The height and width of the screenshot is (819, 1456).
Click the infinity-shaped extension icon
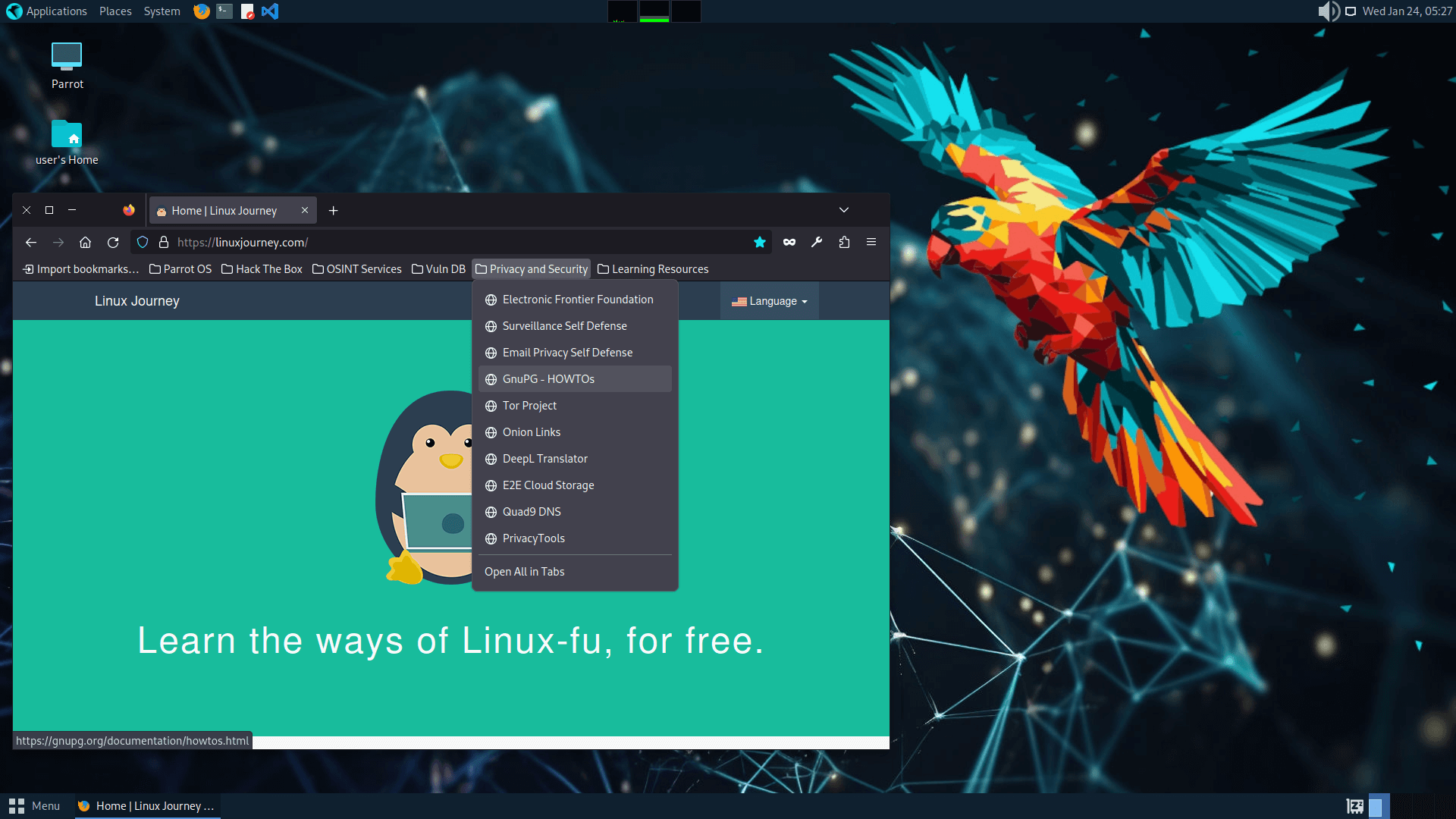pos(789,242)
